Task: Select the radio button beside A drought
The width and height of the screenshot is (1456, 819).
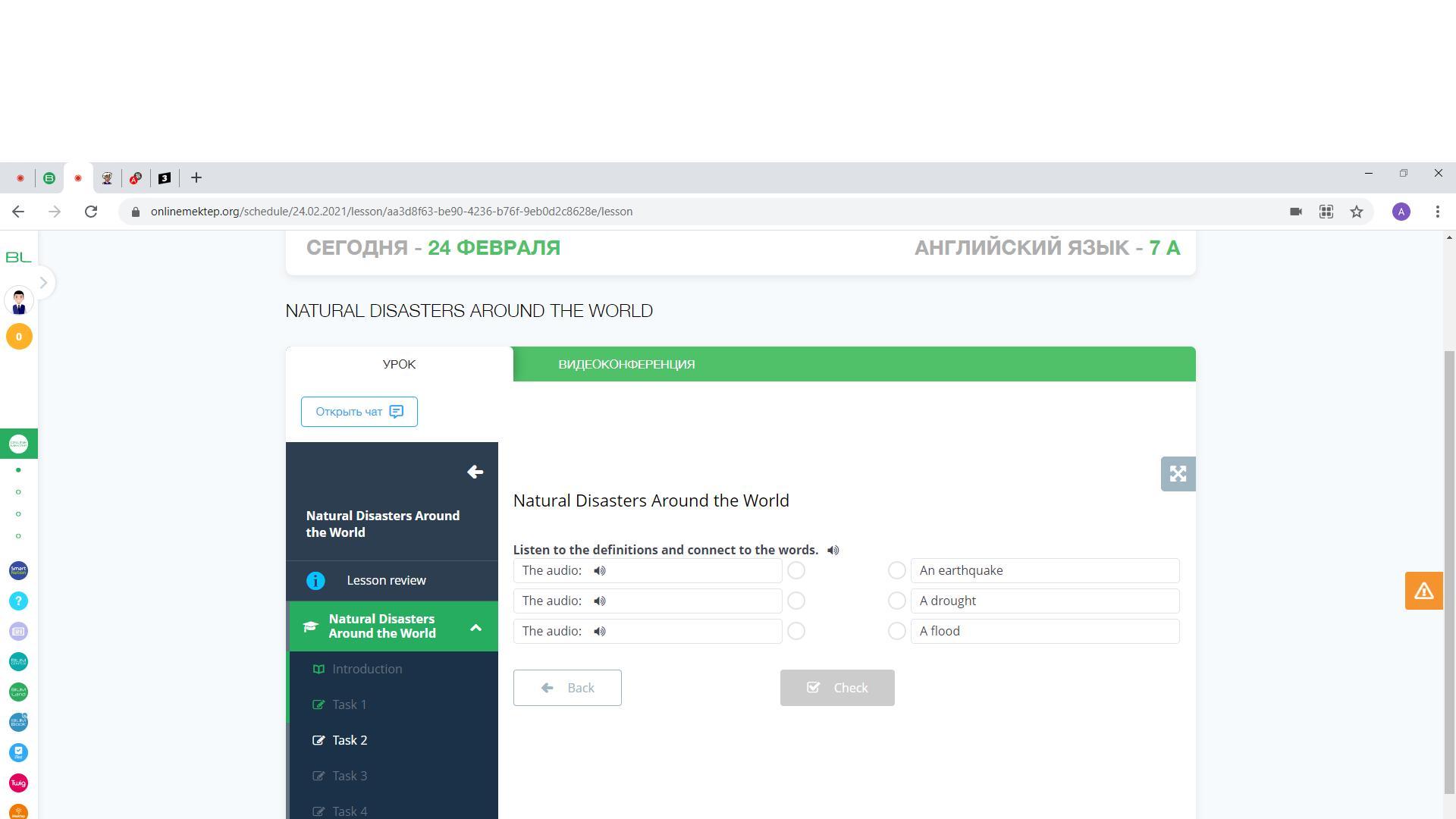Action: coord(896,601)
